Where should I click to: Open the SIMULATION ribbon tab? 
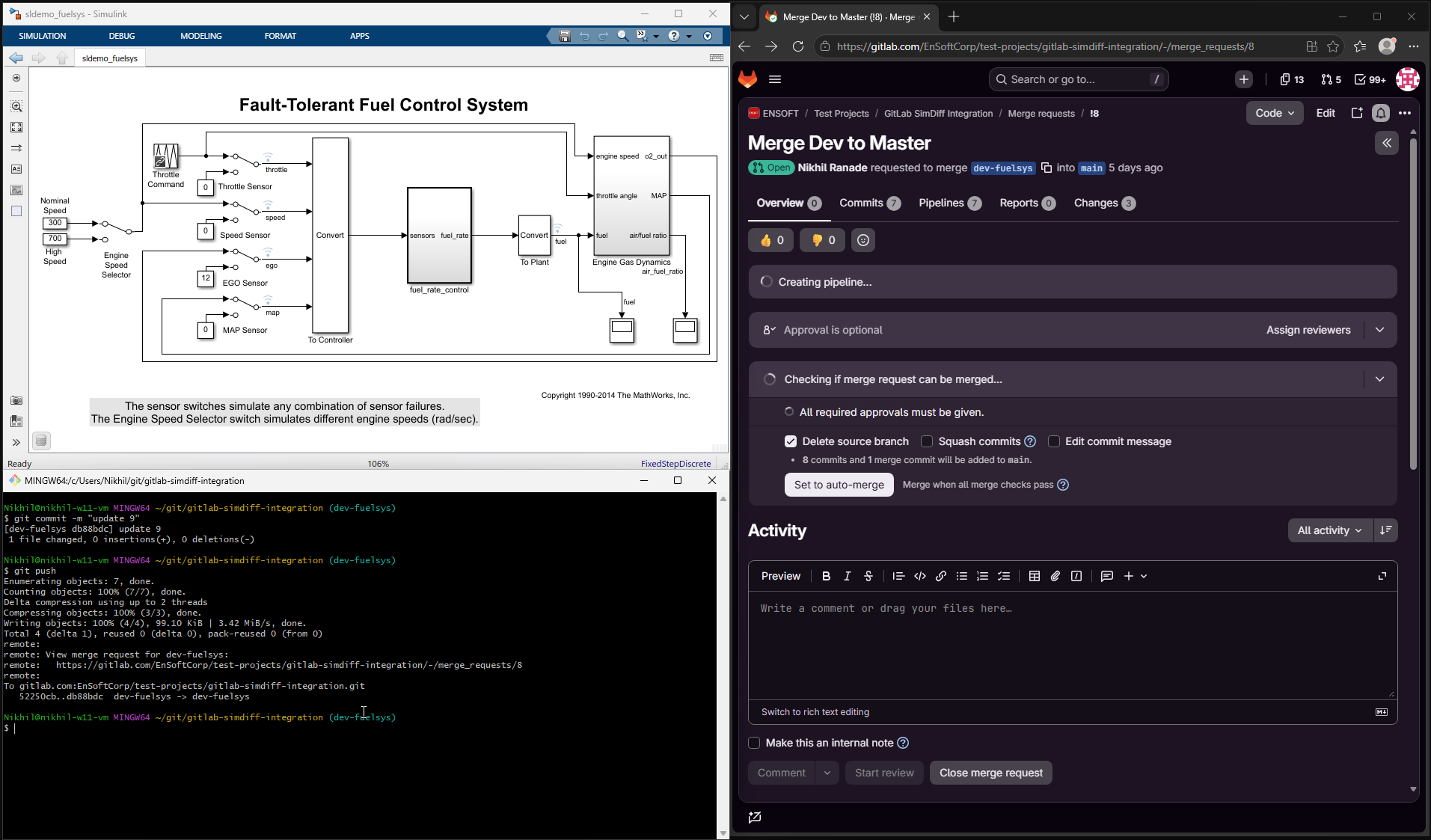[43, 36]
